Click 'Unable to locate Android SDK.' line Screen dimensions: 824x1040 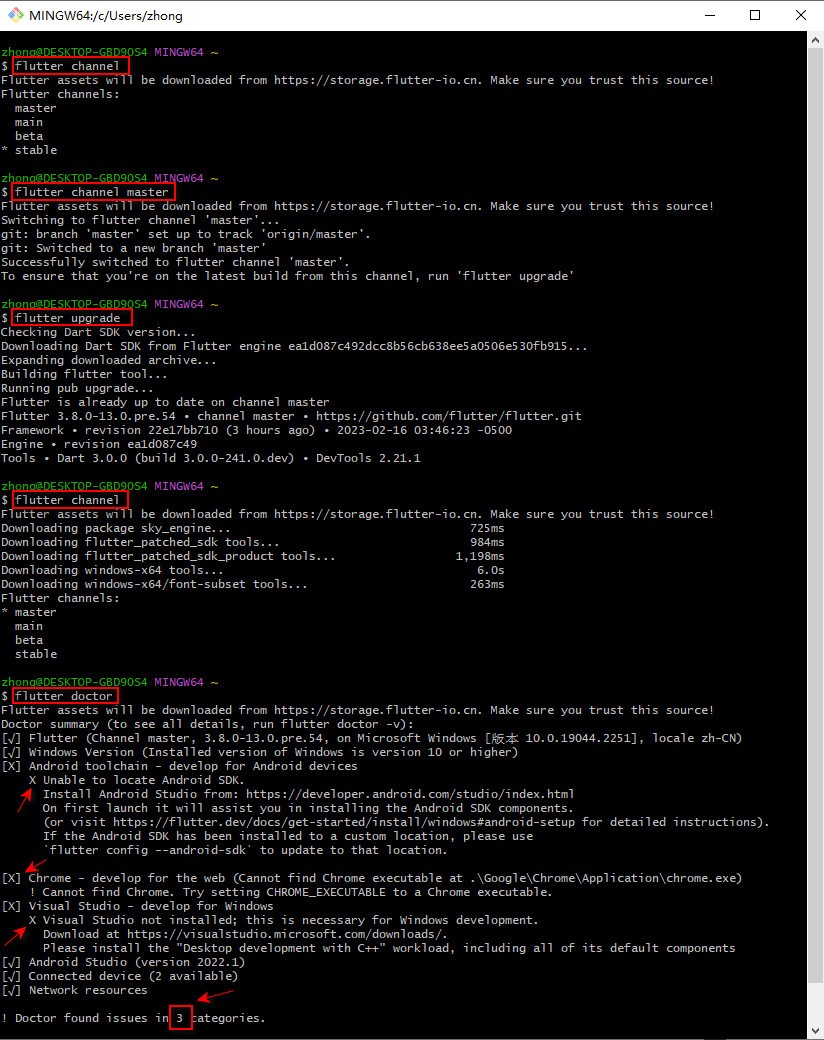pyautogui.click(x=137, y=780)
